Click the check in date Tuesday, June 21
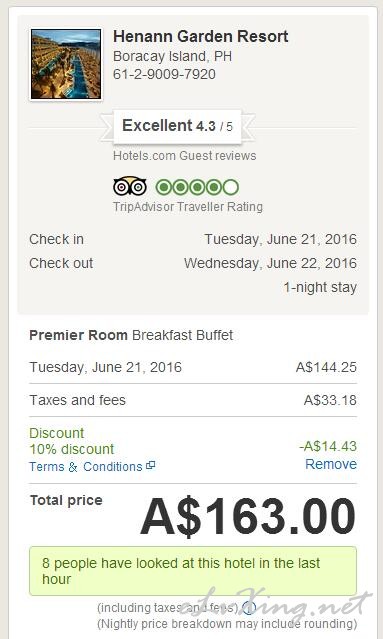 click(281, 239)
